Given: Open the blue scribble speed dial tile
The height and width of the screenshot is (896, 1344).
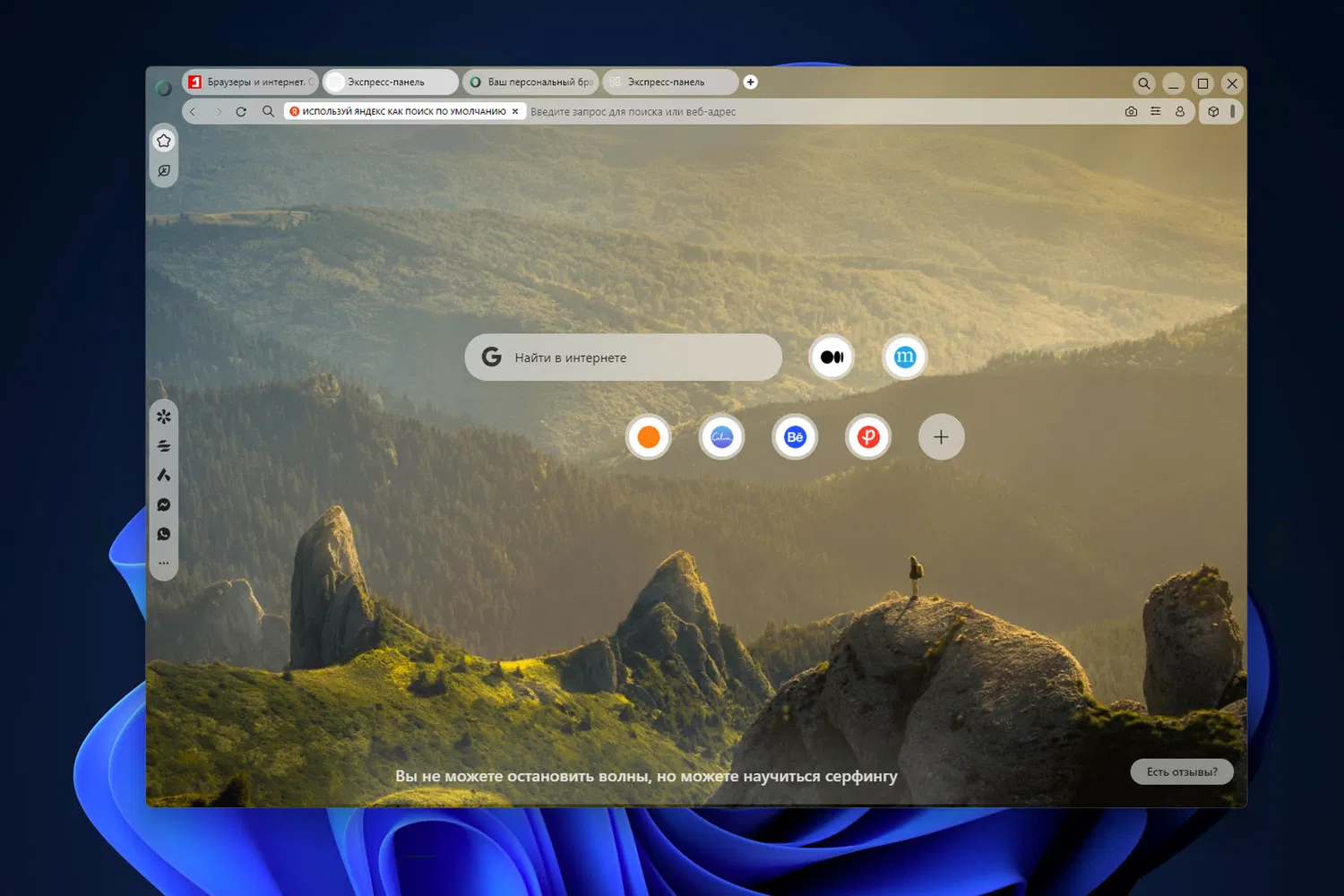Looking at the screenshot, I should [x=722, y=437].
